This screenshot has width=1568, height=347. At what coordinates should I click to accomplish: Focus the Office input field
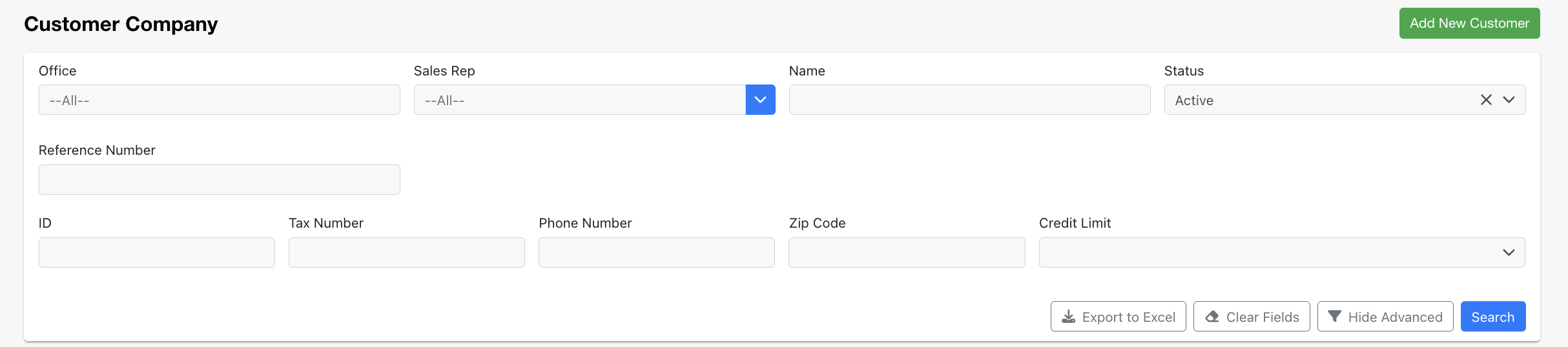(220, 100)
